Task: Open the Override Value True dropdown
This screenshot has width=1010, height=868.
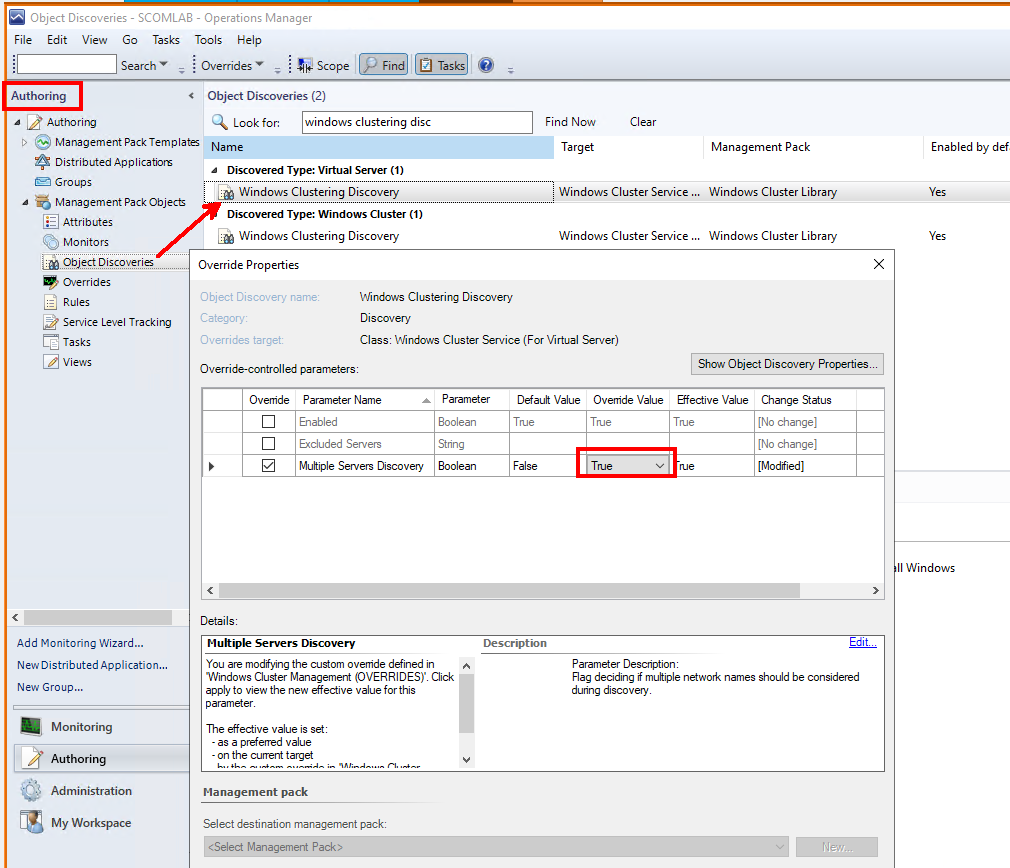Action: [659, 466]
